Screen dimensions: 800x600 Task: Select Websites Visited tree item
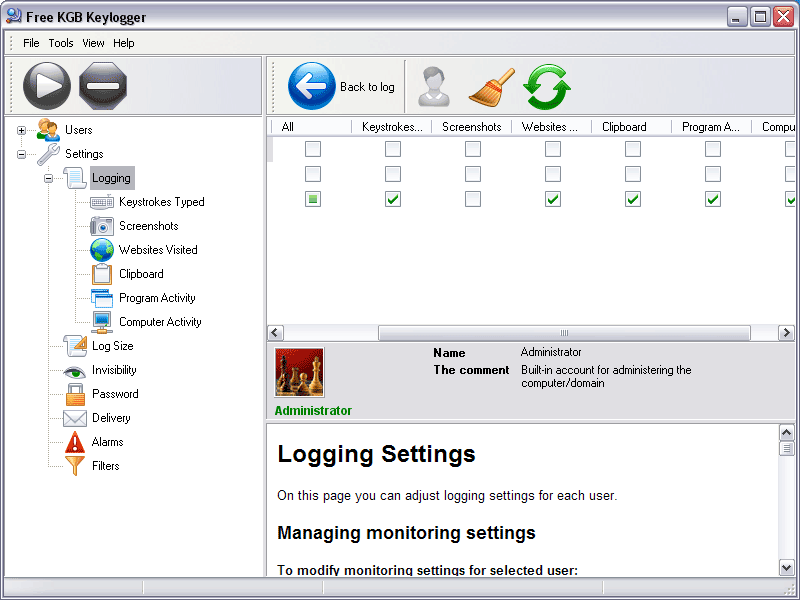(158, 250)
